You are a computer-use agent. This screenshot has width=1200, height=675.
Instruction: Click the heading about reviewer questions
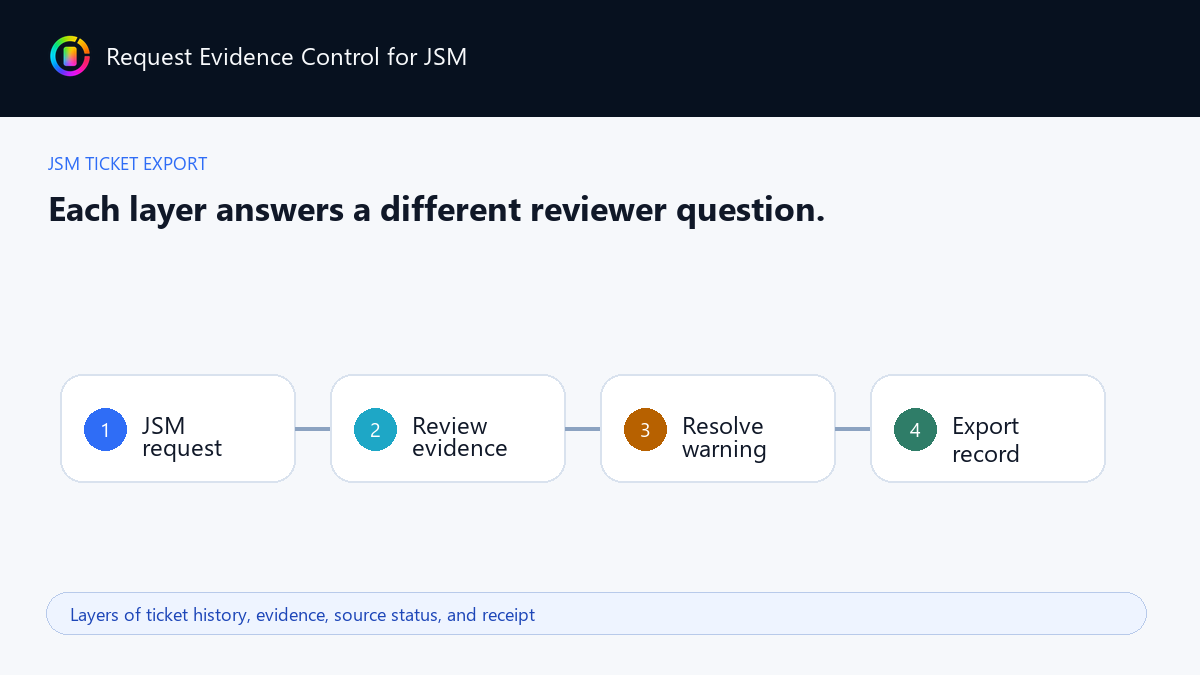click(x=436, y=210)
